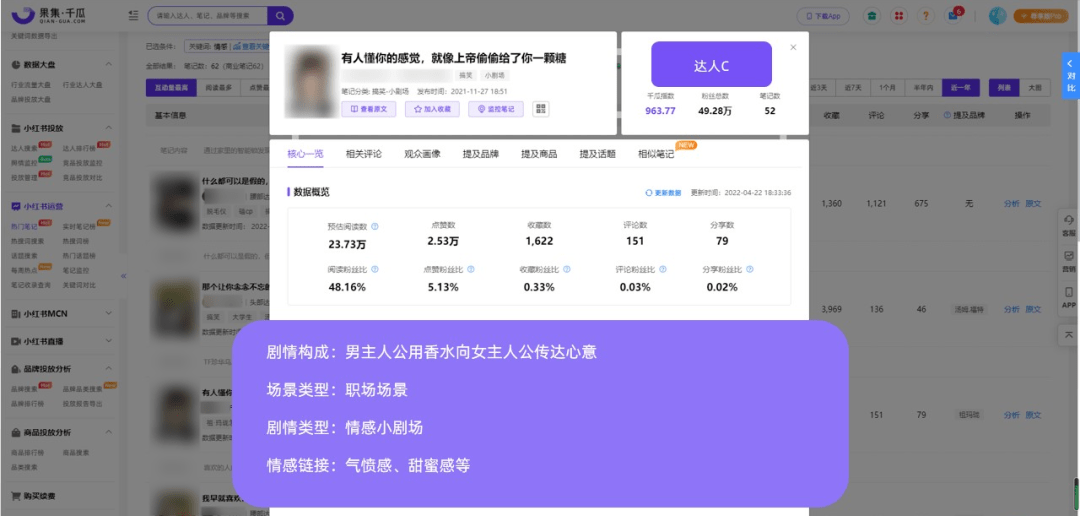Screen dimensions: 1080x516
Task: Collapse the 小红书投放 sidebar section
Action: [108, 128]
